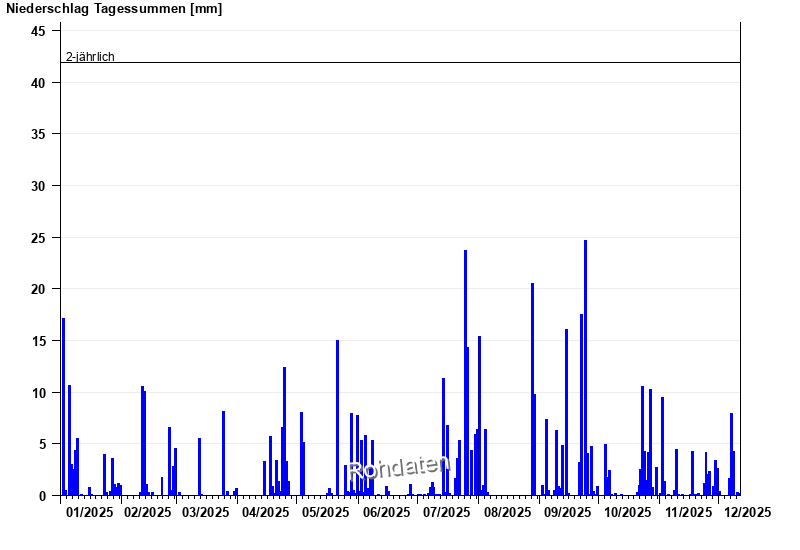Screen dimensions: 800x550
Task: Click the tall July bar near 24 mm
Action: [465, 375]
